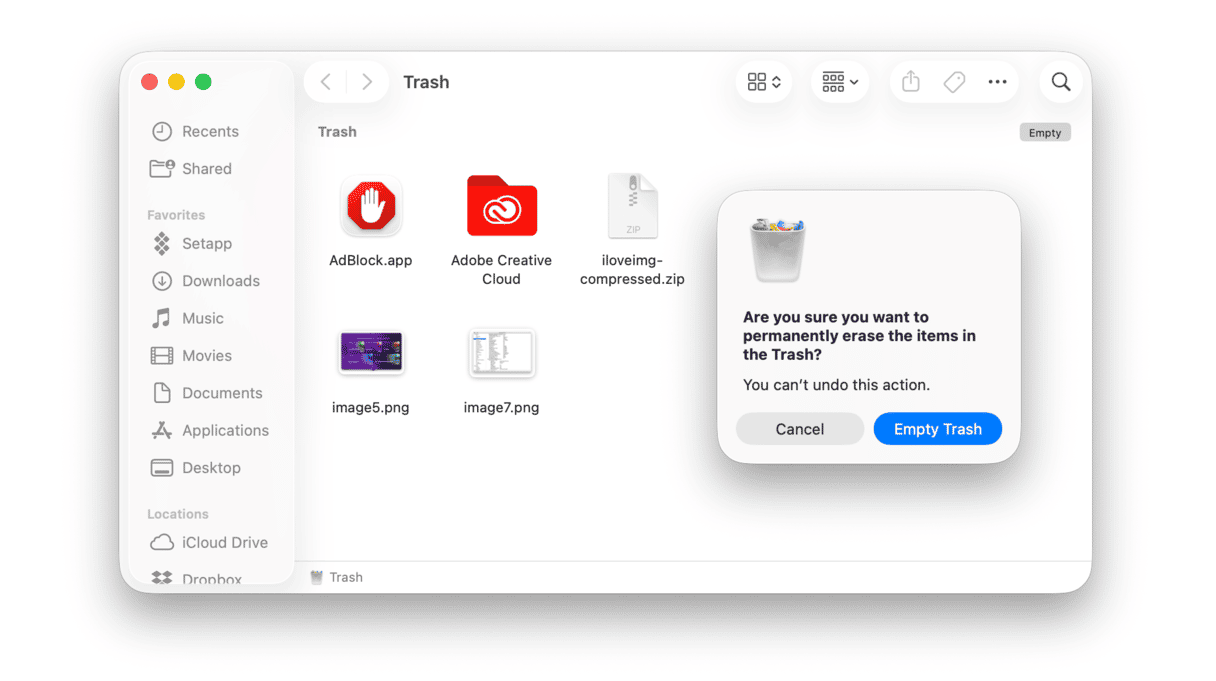Cancel the empty trash dialog
The image size is (1216, 681).
tap(799, 428)
